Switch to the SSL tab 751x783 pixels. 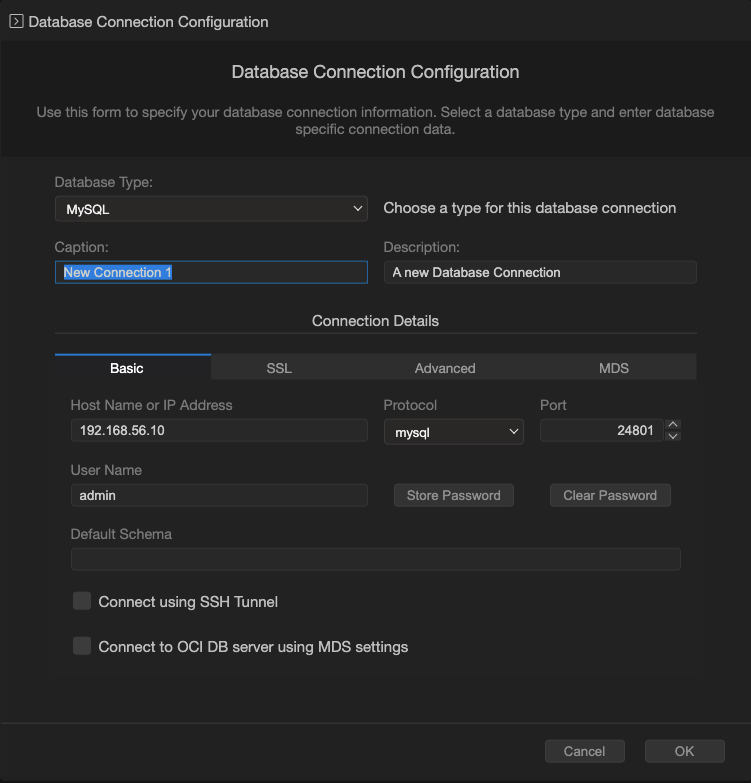point(279,368)
